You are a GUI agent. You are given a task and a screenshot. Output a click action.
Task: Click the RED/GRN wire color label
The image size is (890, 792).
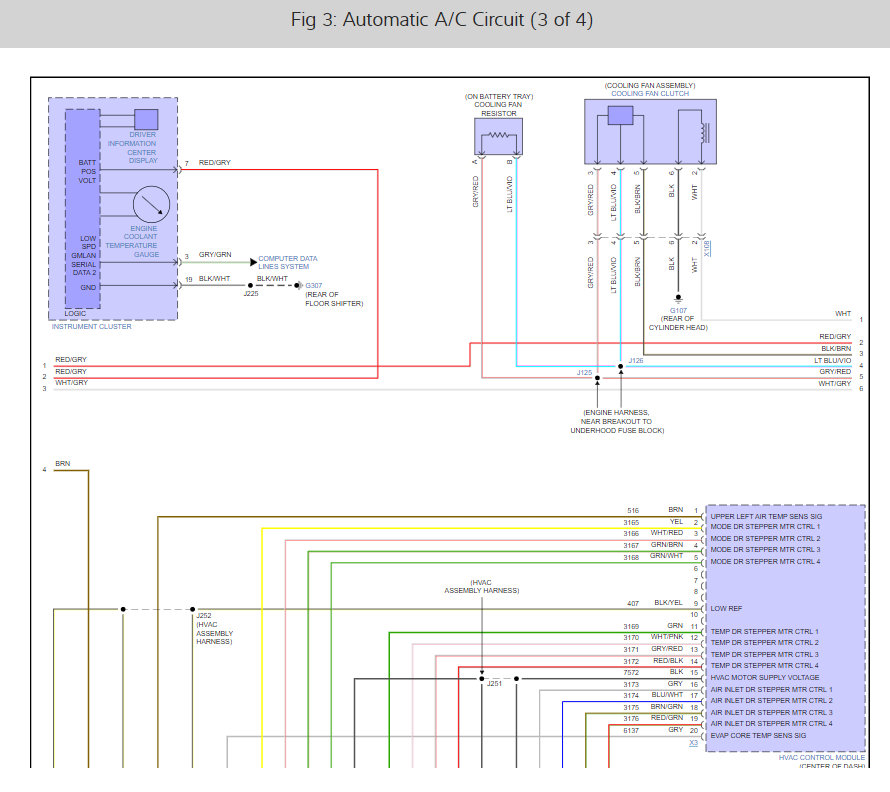(667, 718)
